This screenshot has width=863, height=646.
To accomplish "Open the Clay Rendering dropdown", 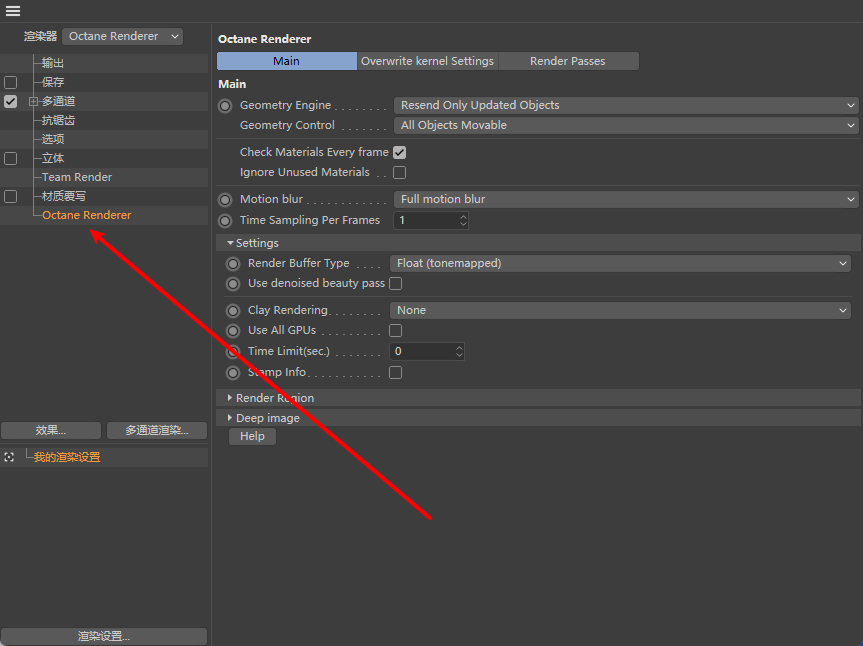I will pyautogui.click(x=620, y=310).
